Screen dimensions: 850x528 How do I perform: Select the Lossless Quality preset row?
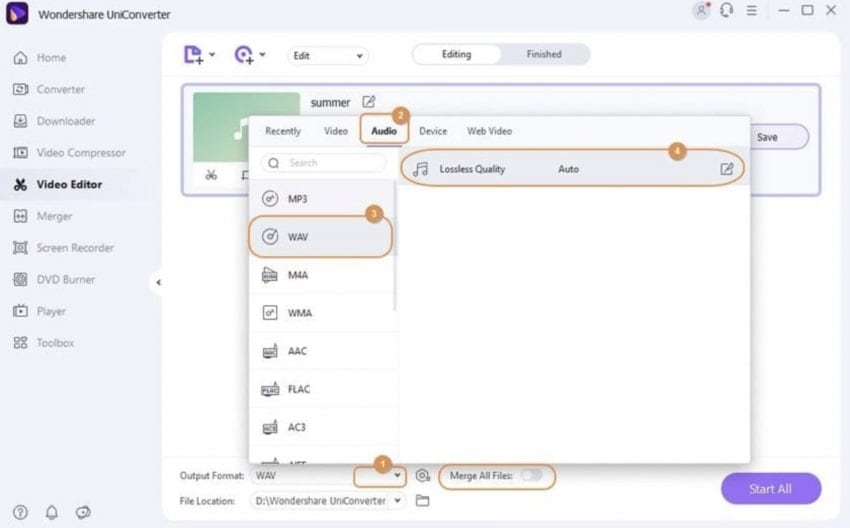click(572, 169)
